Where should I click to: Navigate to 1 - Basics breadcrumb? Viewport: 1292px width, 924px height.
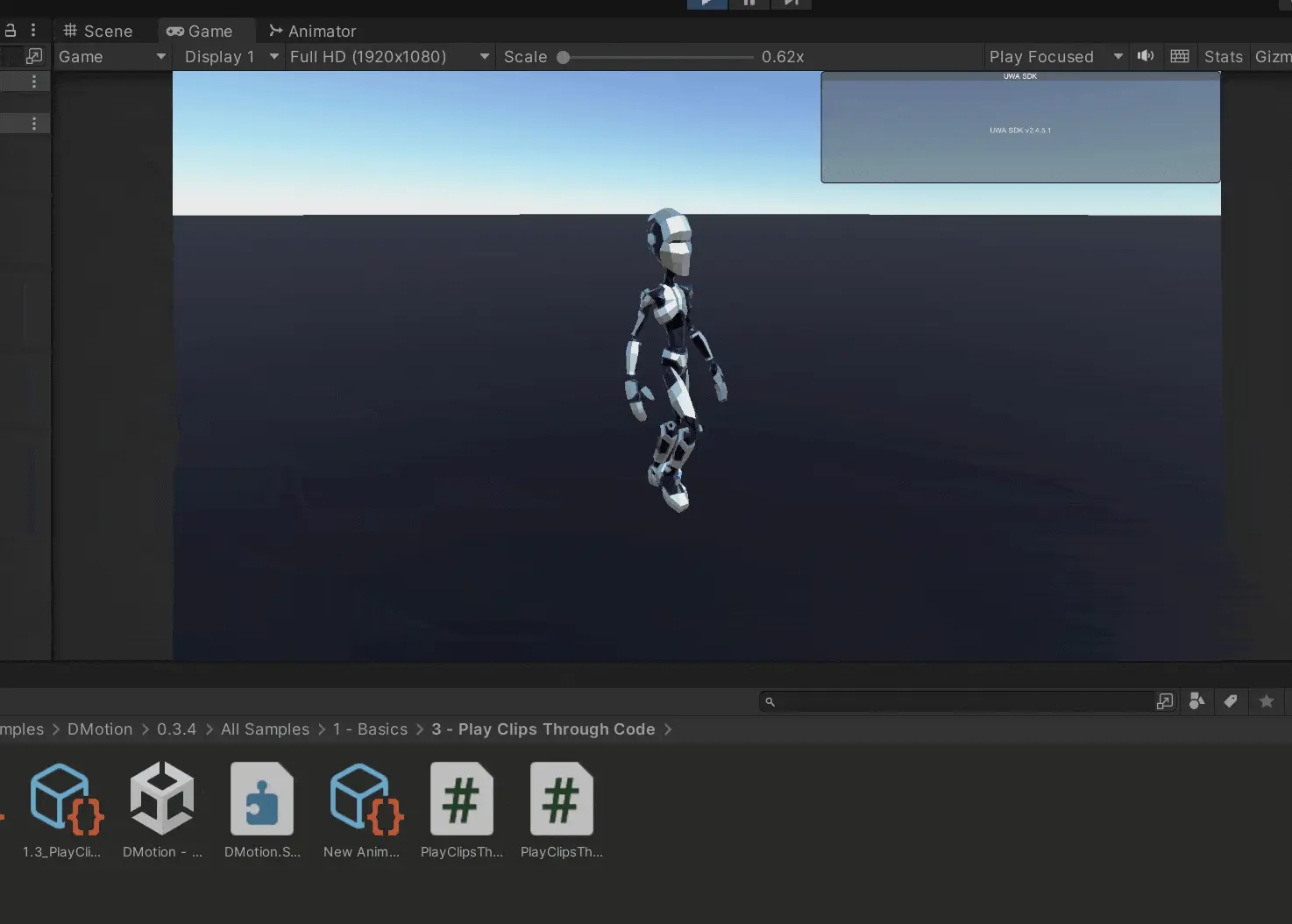(370, 729)
